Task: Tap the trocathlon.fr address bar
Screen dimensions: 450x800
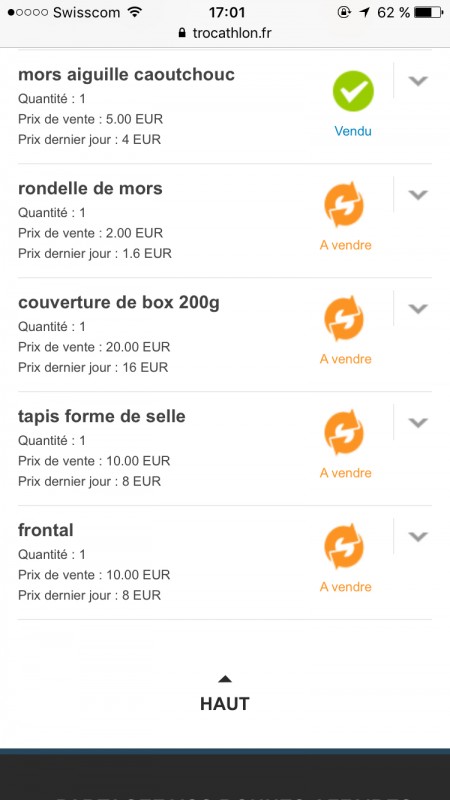Action: coord(225,33)
